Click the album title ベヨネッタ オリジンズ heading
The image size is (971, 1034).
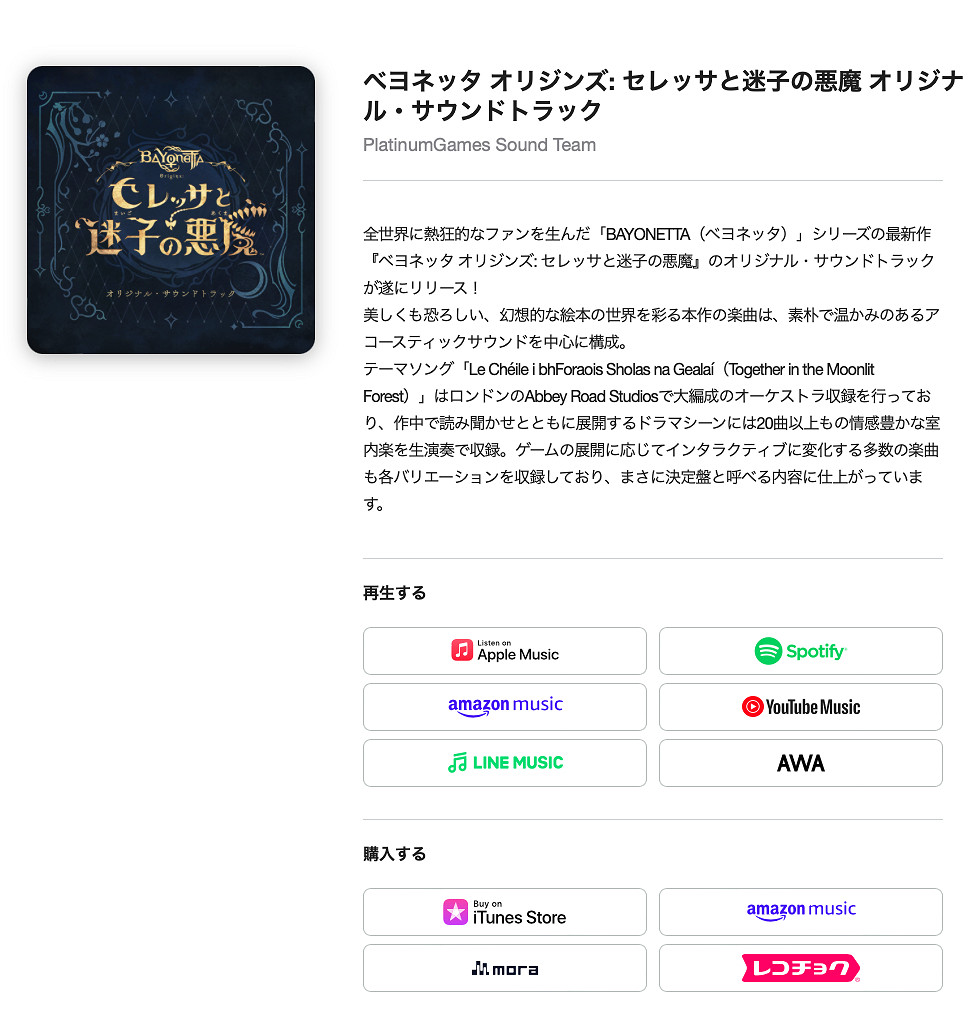click(663, 96)
